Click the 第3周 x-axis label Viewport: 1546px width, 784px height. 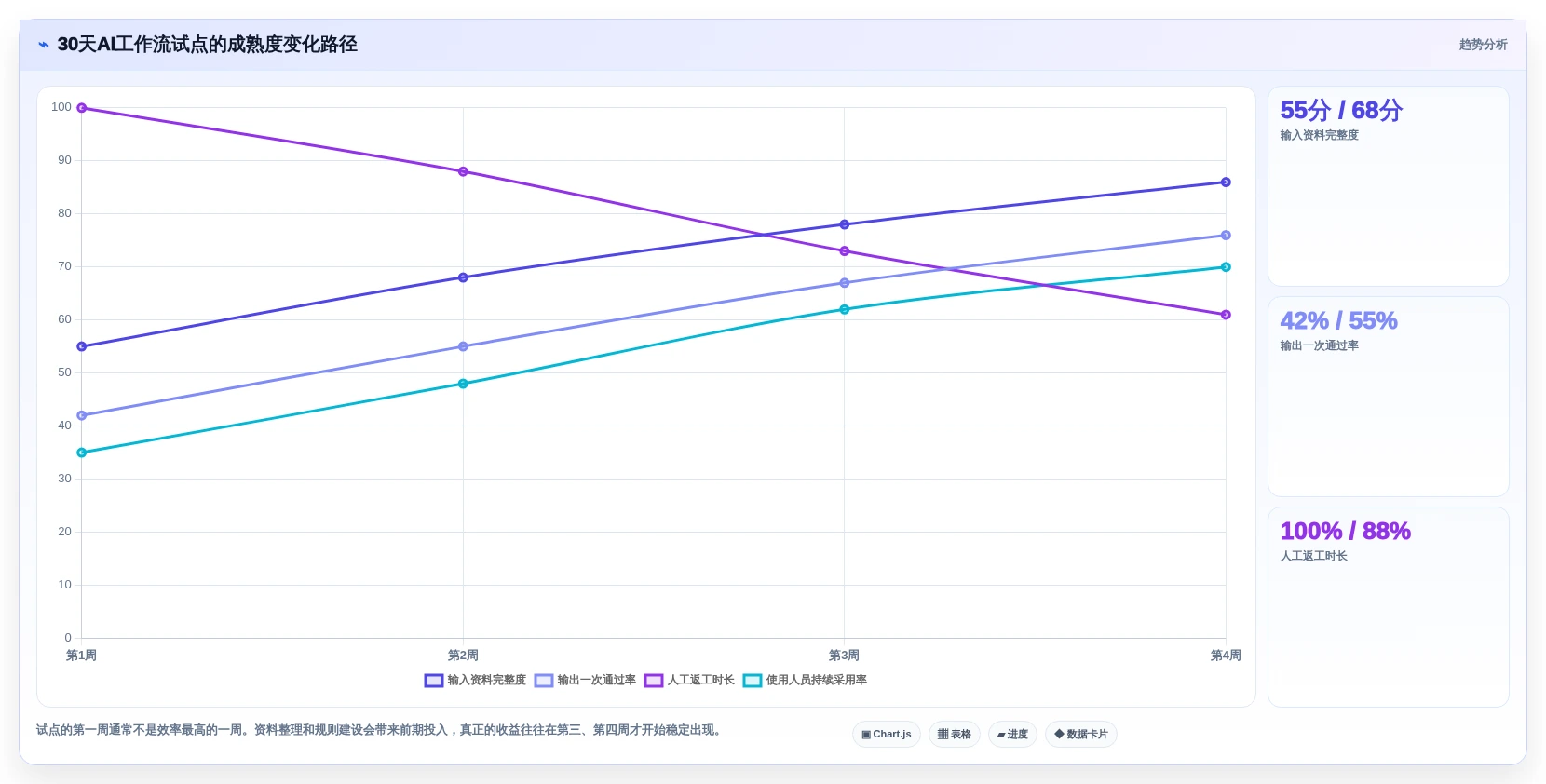[845, 656]
